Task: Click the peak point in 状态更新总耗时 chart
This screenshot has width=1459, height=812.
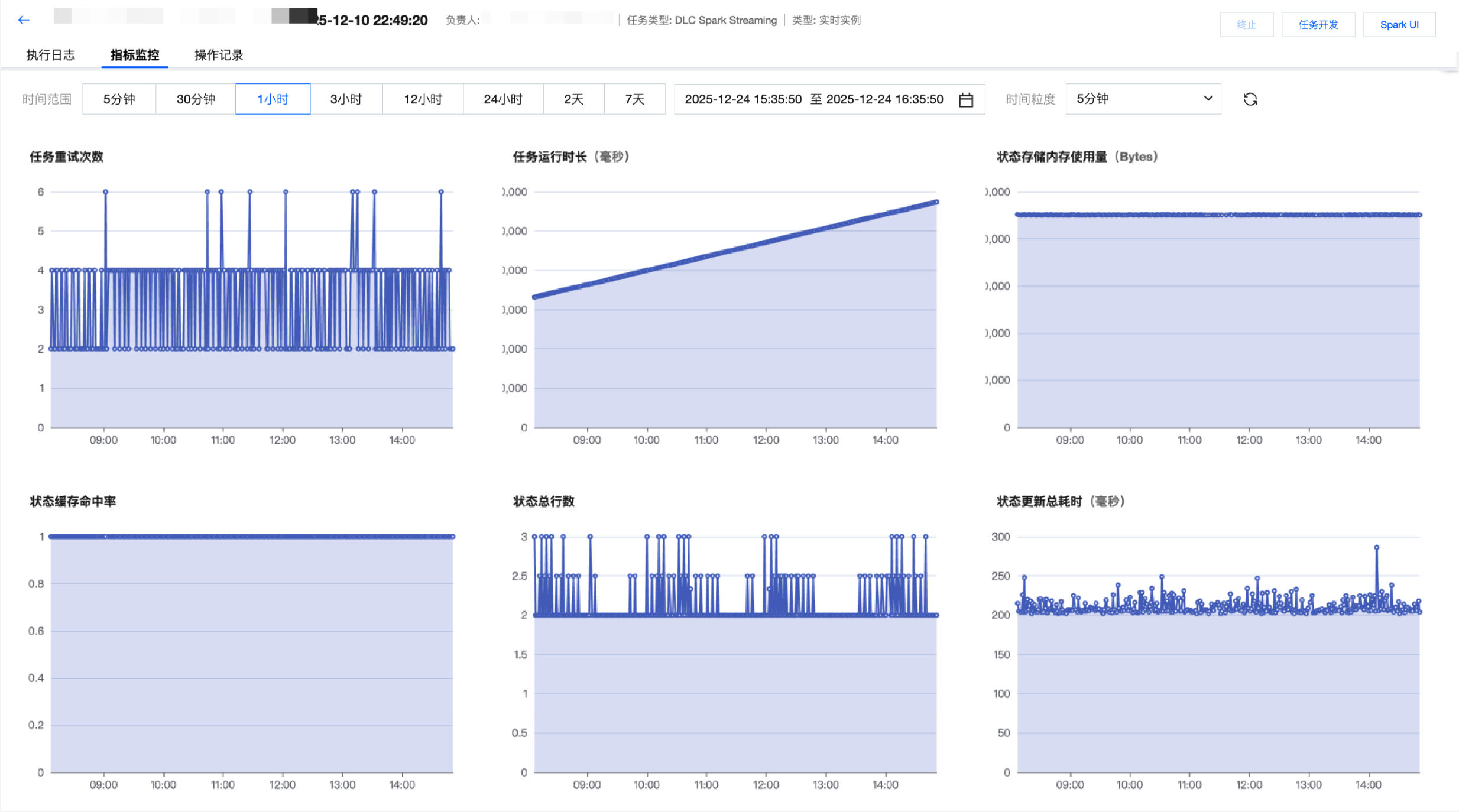Action: pos(1377,548)
